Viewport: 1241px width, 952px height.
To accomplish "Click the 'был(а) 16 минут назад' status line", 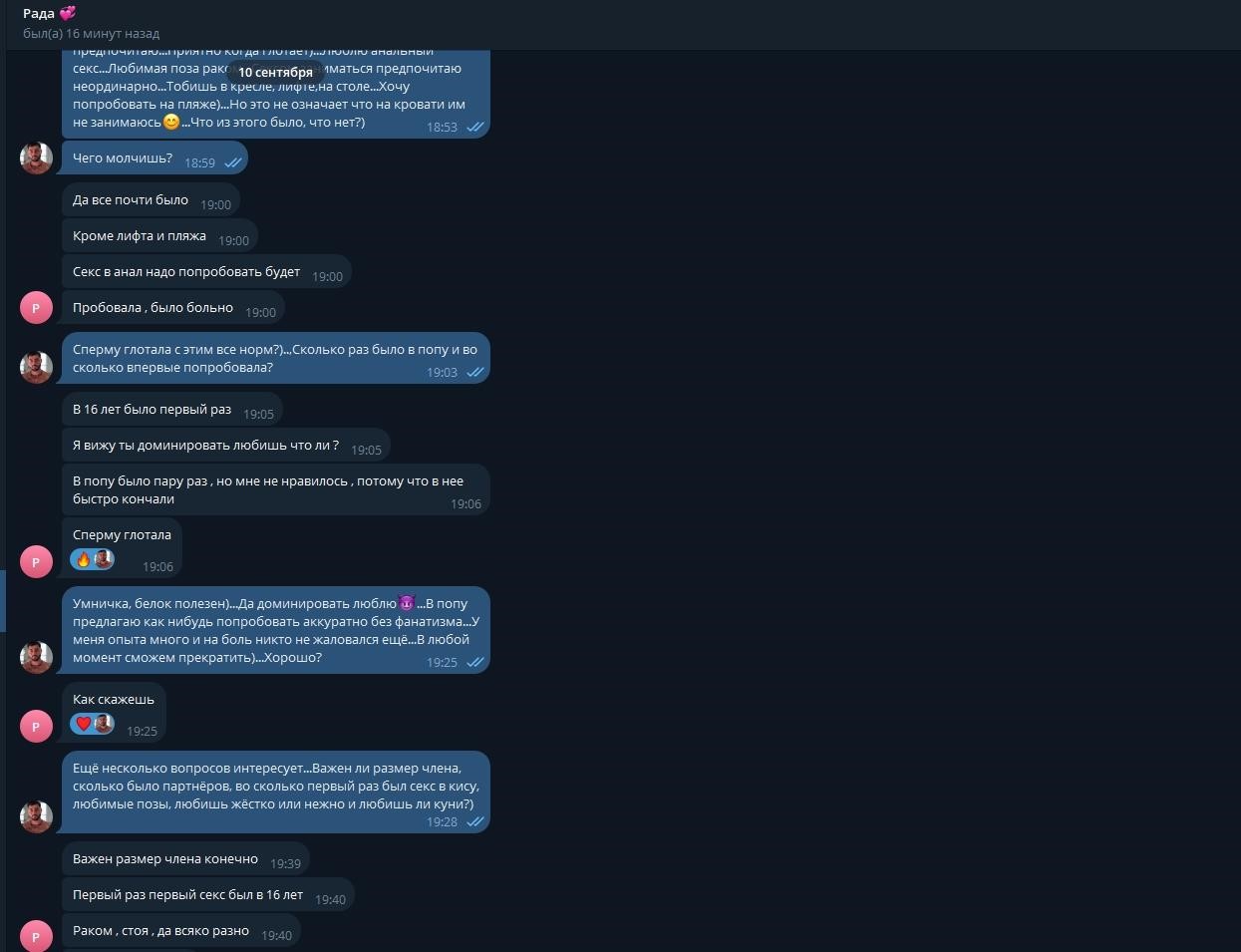I will click(x=91, y=34).
